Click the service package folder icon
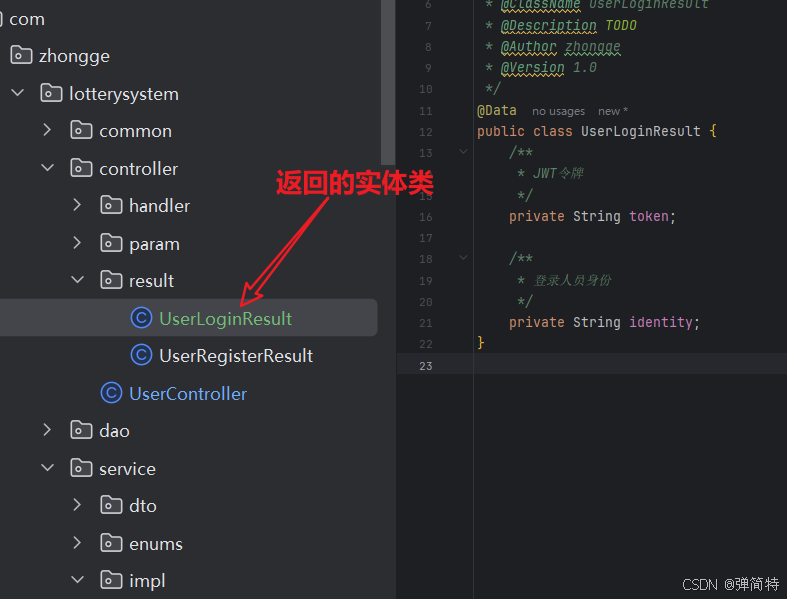This screenshot has height=599, width=787. click(x=81, y=468)
